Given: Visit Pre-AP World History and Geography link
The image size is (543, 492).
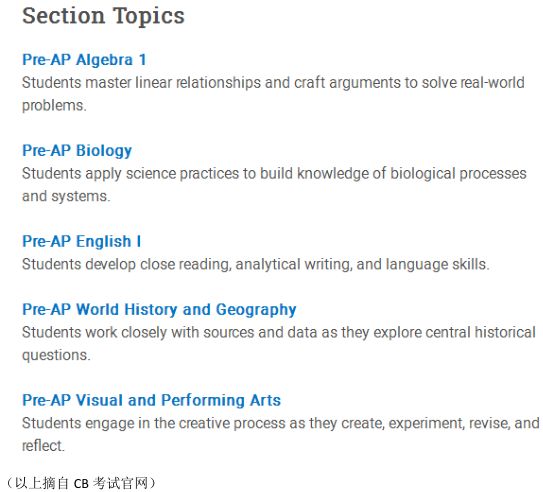Looking at the screenshot, I should pyautogui.click(x=159, y=310).
